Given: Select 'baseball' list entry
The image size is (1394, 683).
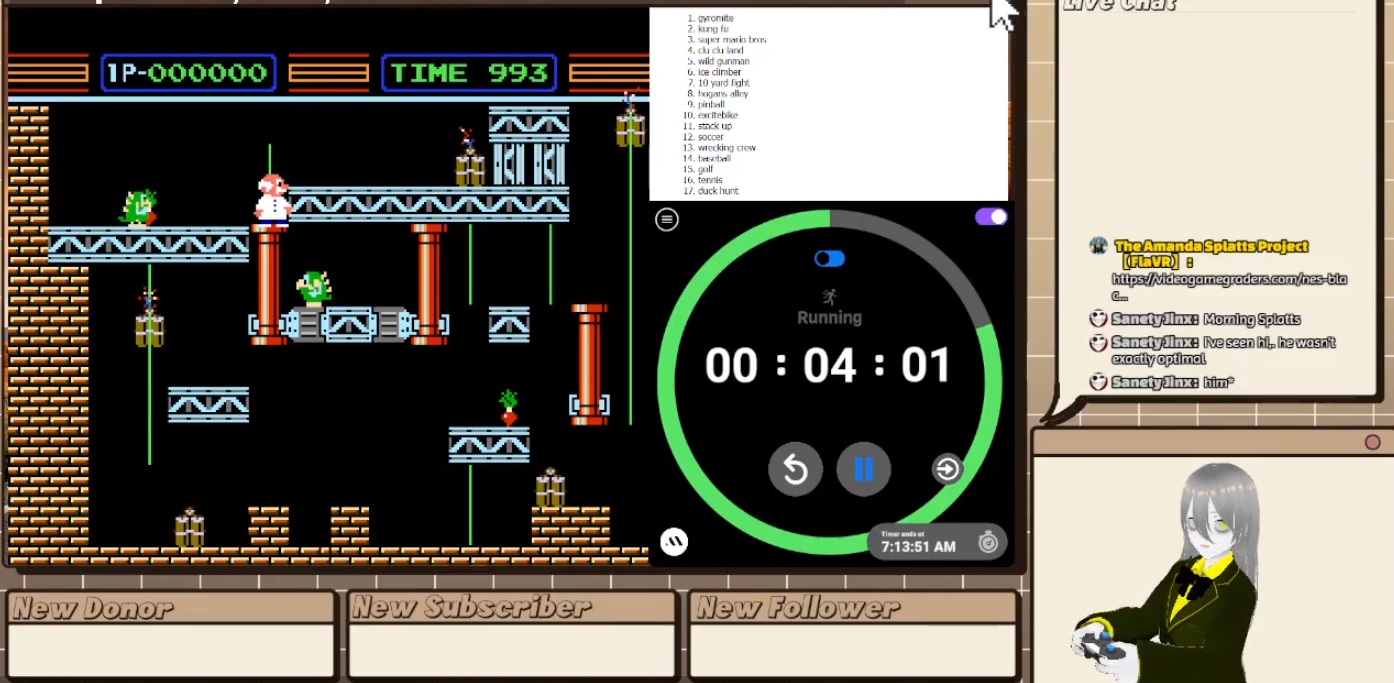Looking at the screenshot, I should pos(714,158).
